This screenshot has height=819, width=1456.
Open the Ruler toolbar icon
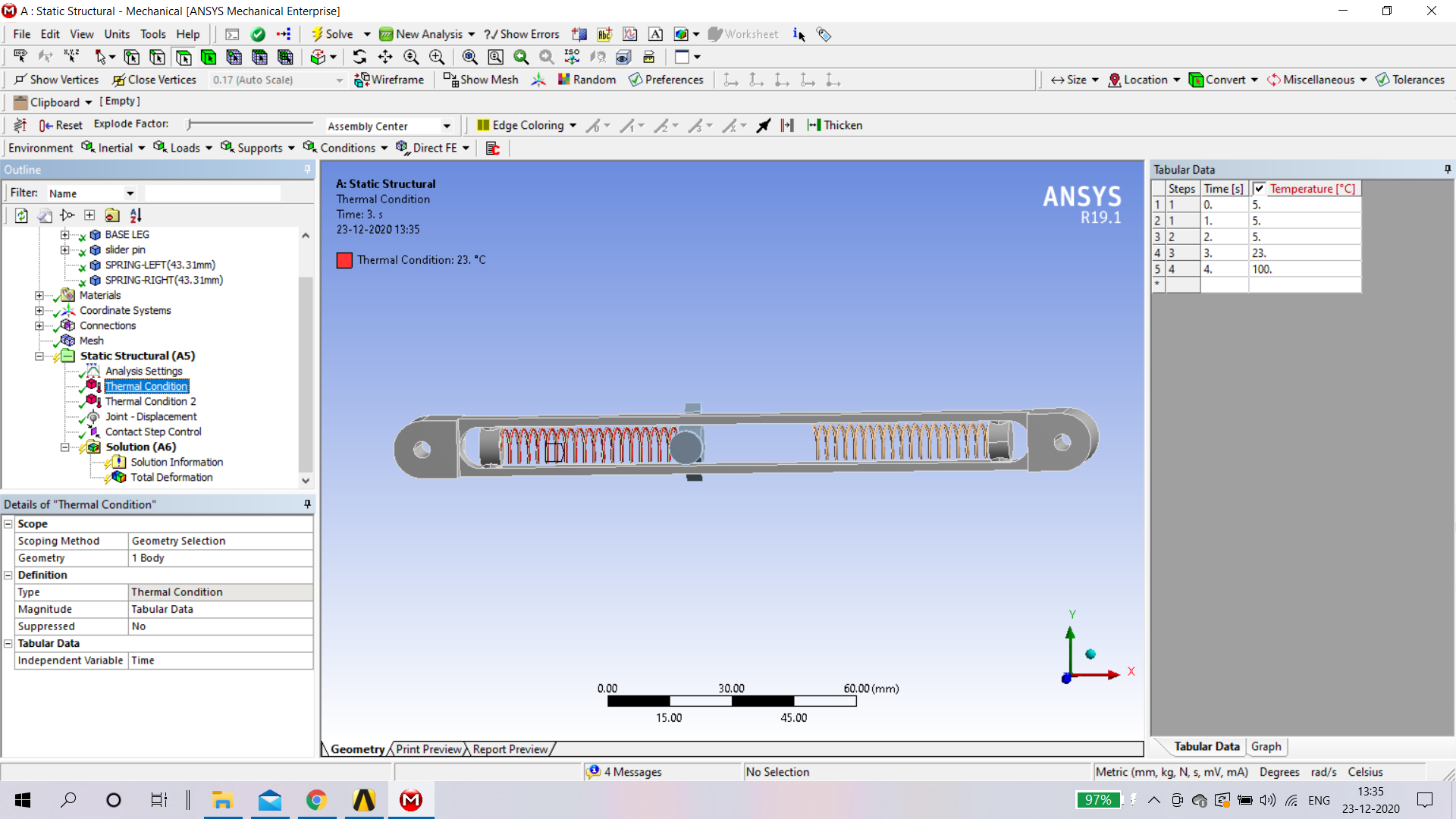pyautogui.click(x=650, y=57)
